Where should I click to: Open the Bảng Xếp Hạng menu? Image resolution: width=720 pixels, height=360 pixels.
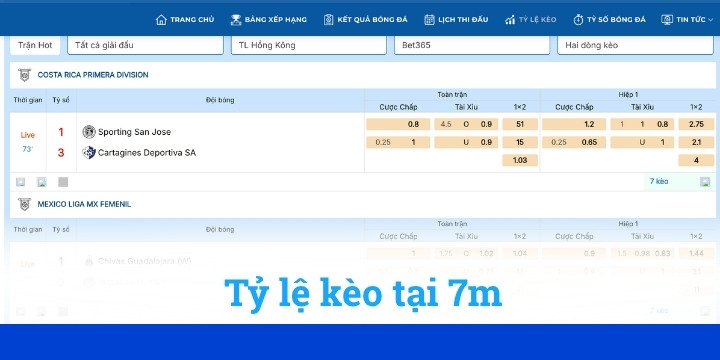(269, 20)
